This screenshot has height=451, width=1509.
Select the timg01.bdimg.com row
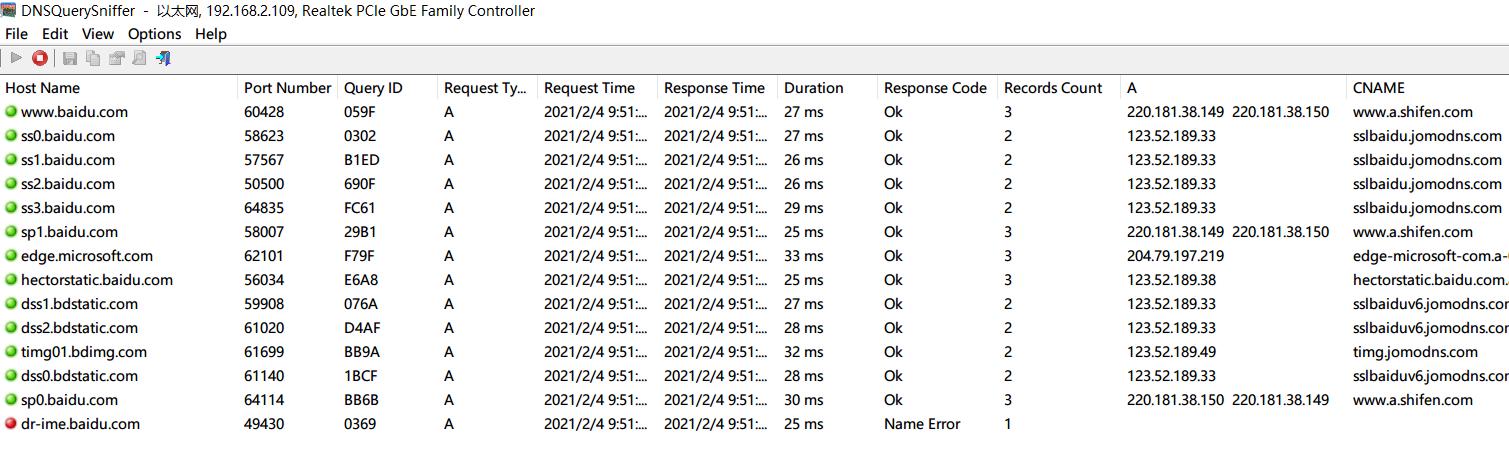pos(83,352)
